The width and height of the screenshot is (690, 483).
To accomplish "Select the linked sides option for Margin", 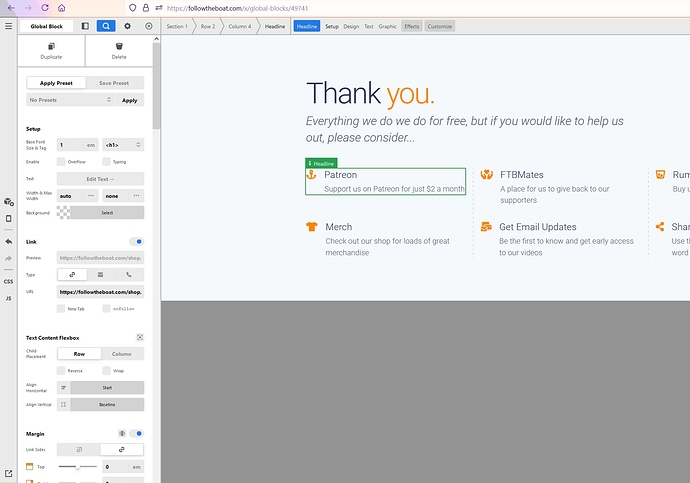I will click(121, 450).
